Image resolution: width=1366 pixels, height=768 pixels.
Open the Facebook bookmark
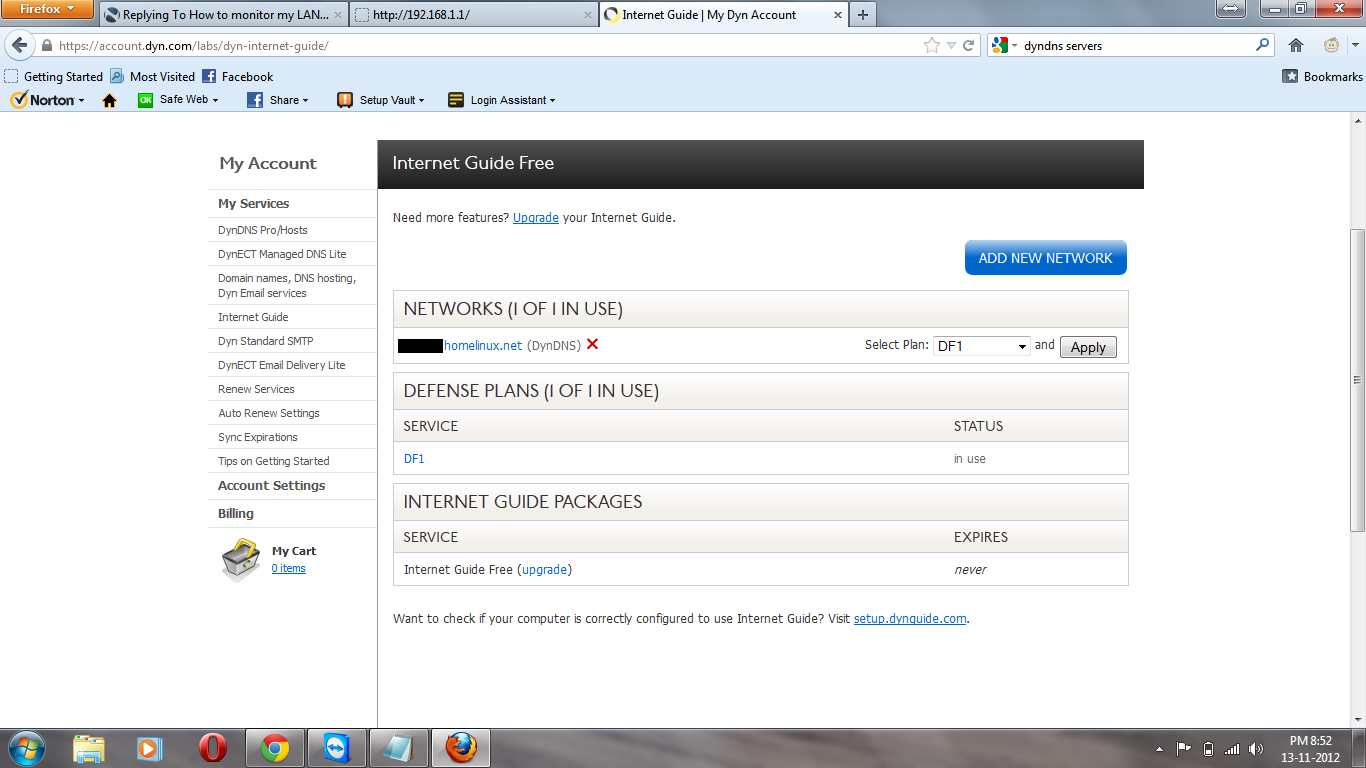tap(238, 76)
